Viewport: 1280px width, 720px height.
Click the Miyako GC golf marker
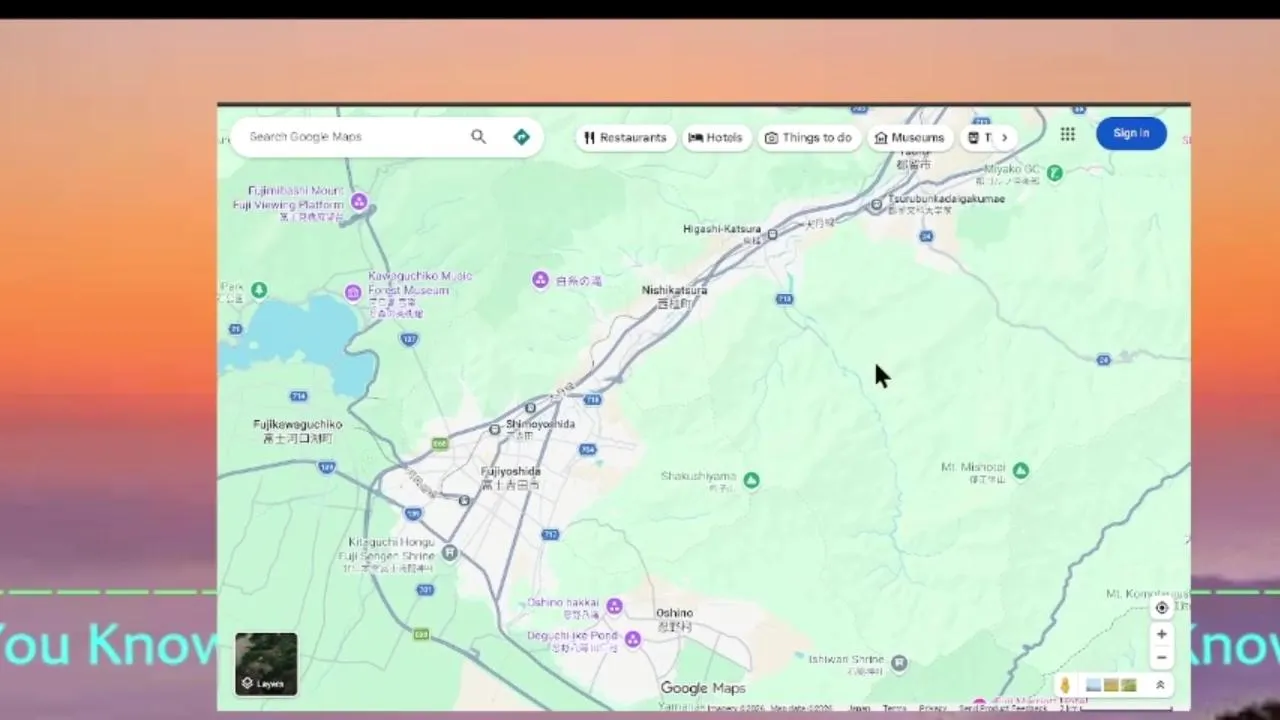point(1054,173)
